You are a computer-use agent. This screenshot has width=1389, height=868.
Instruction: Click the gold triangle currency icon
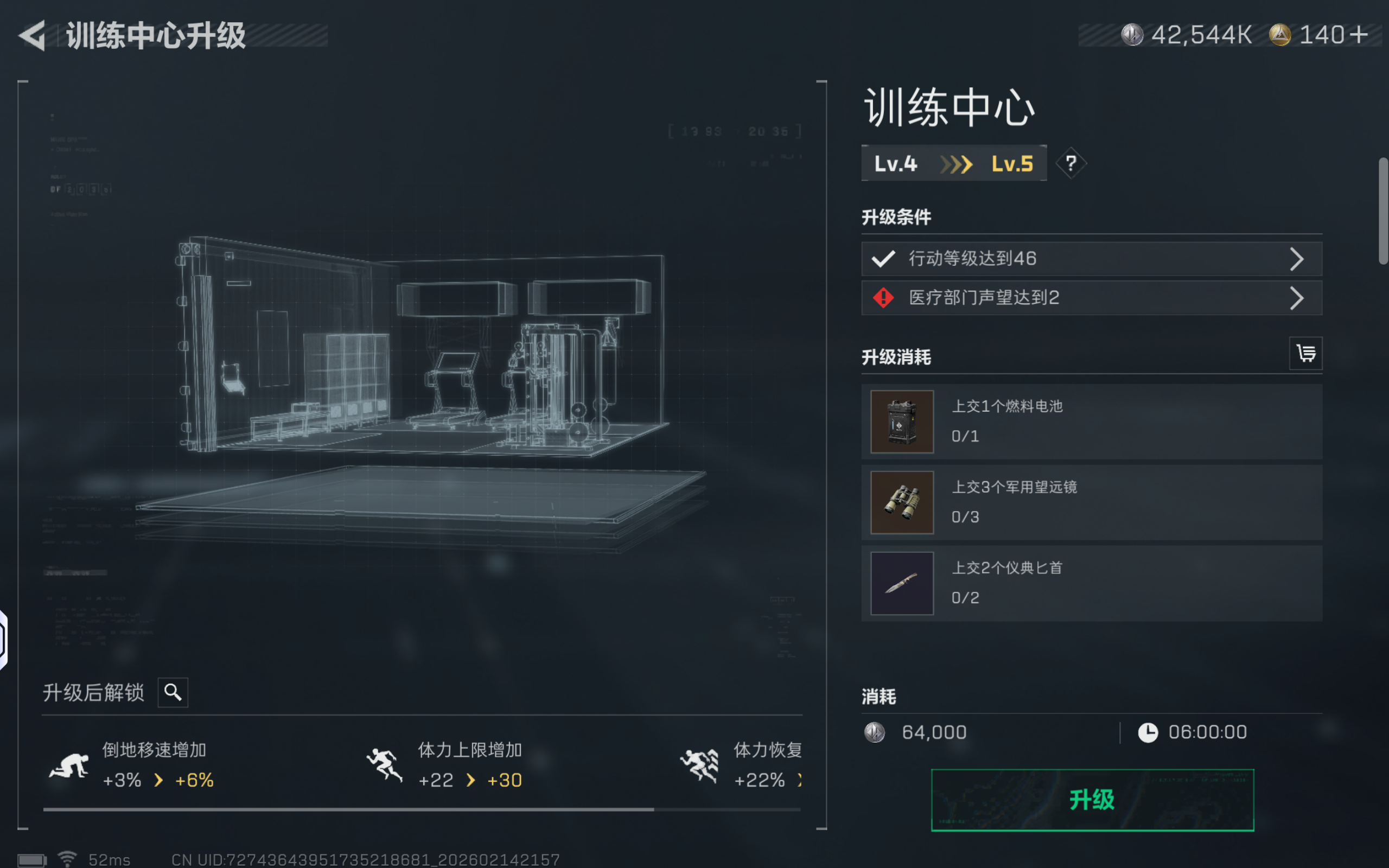point(1279,35)
